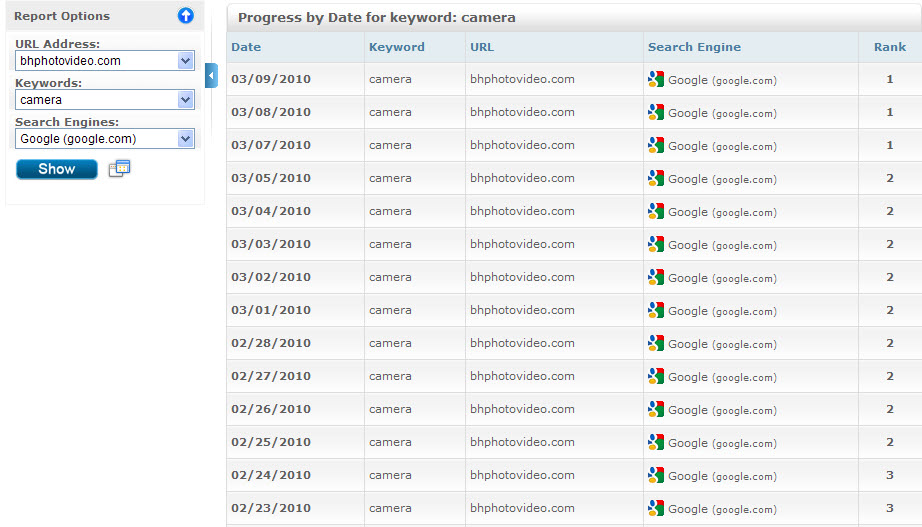Sort table by Date column header

click(x=246, y=47)
